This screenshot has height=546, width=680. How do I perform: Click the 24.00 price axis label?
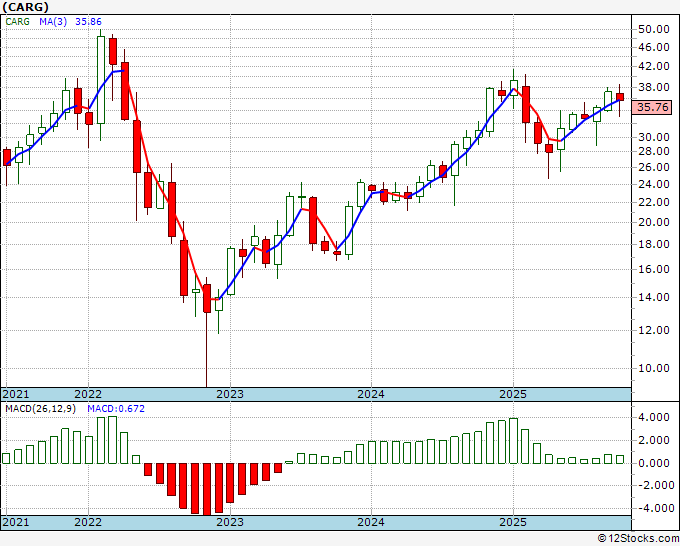point(654,184)
